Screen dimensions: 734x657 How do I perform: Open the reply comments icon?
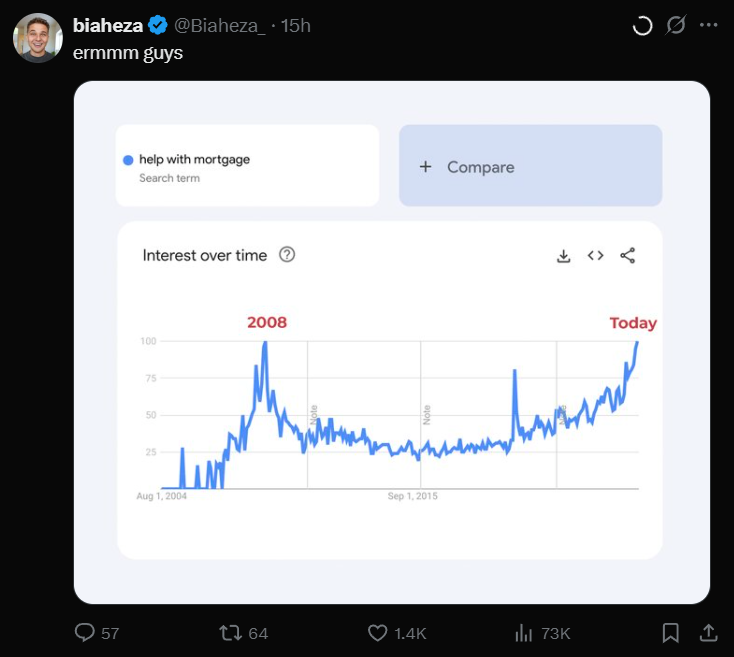tap(85, 633)
